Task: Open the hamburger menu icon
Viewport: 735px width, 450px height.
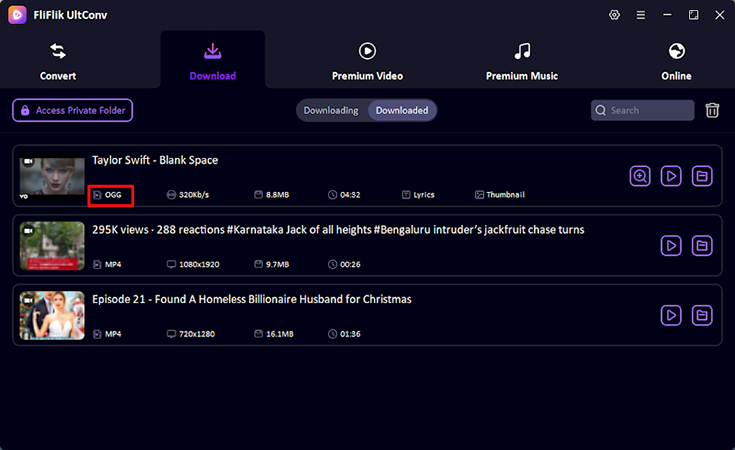Action: click(x=640, y=15)
